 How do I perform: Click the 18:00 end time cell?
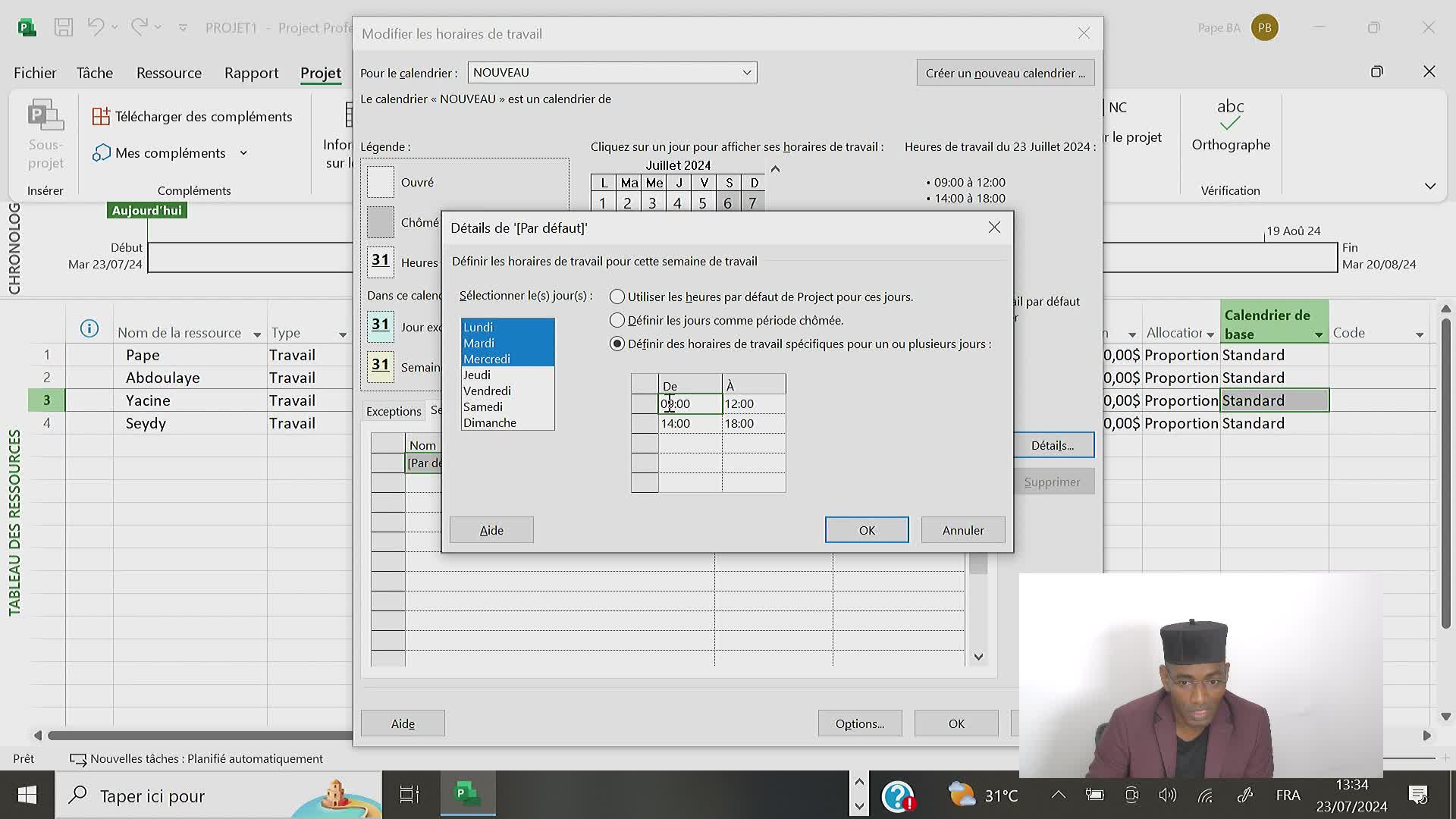[x=754, y=424]
